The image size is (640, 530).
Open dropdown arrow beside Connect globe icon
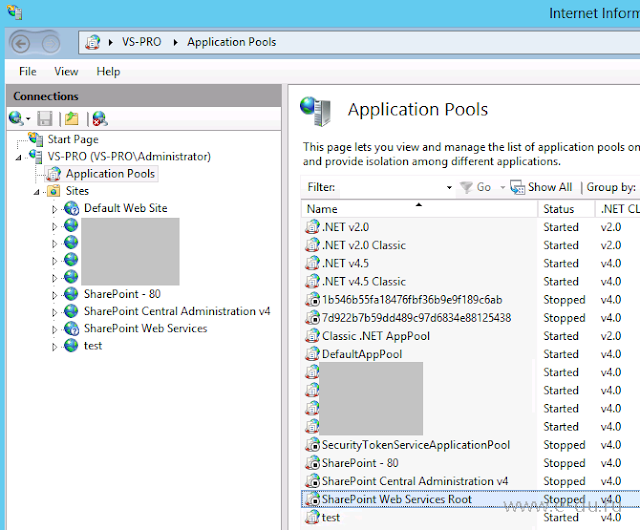pos(28,119)
